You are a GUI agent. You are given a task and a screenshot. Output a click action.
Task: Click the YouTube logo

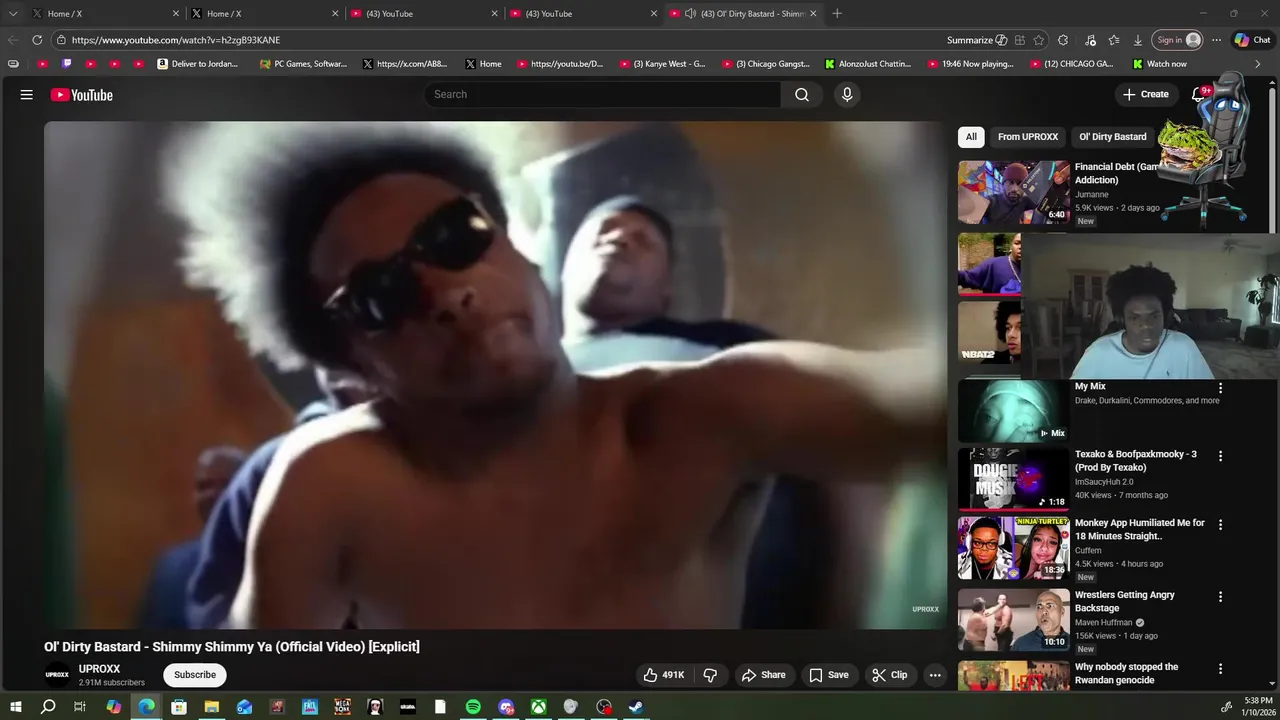tap(82, 95)
